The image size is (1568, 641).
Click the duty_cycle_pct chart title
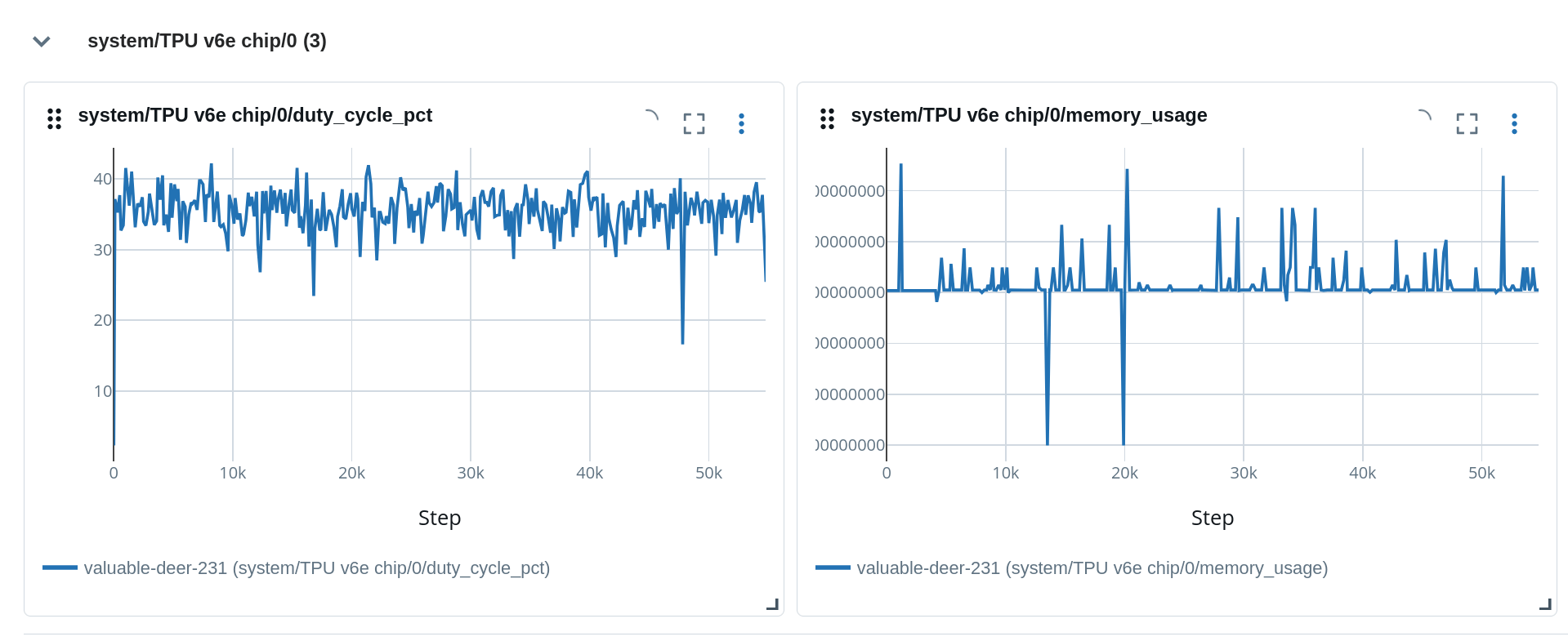pos(255,115)
